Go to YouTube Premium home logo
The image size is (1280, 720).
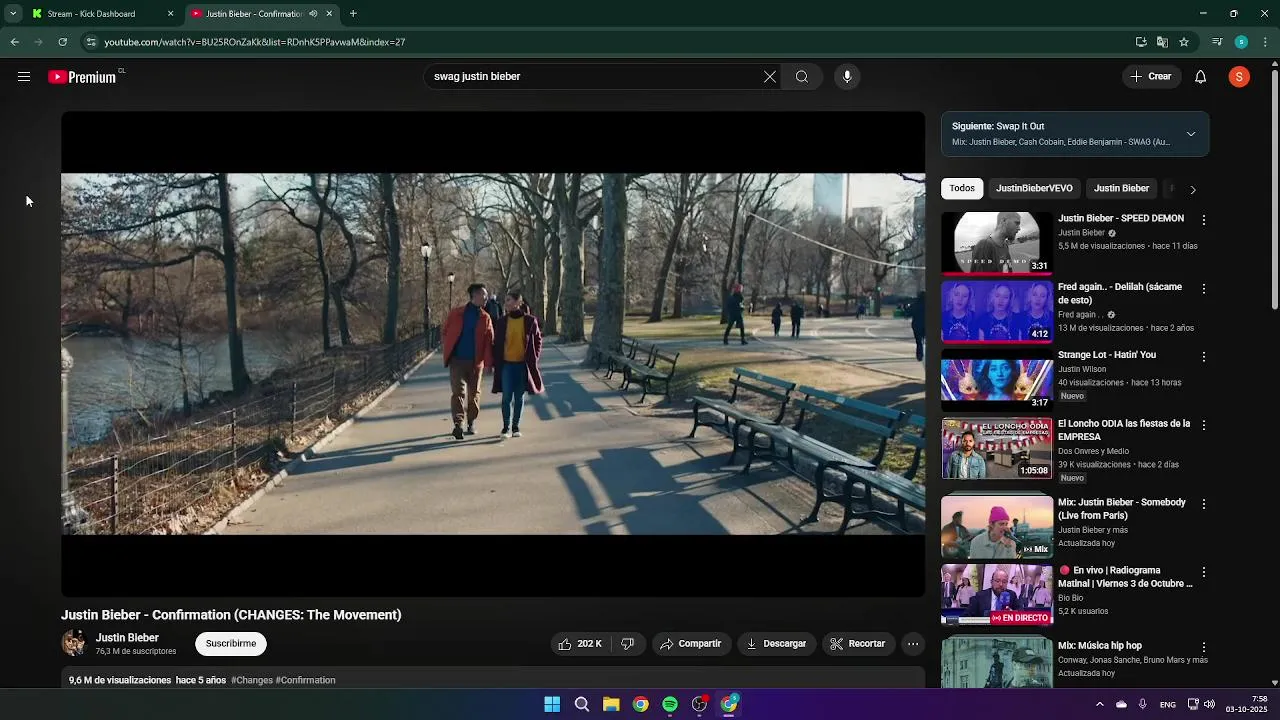pos(83,77)
